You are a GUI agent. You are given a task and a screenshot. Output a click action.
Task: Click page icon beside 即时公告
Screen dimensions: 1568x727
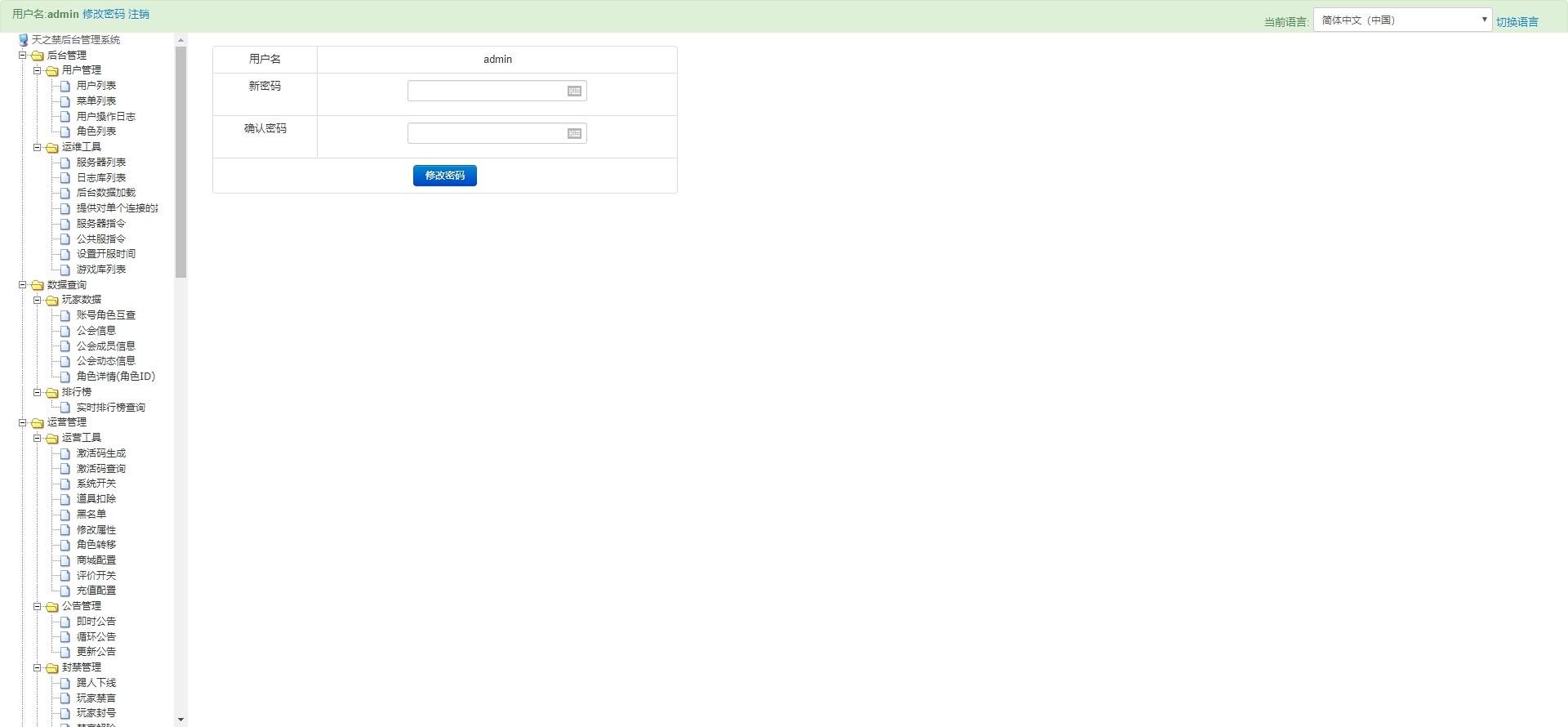coord(65,622)
